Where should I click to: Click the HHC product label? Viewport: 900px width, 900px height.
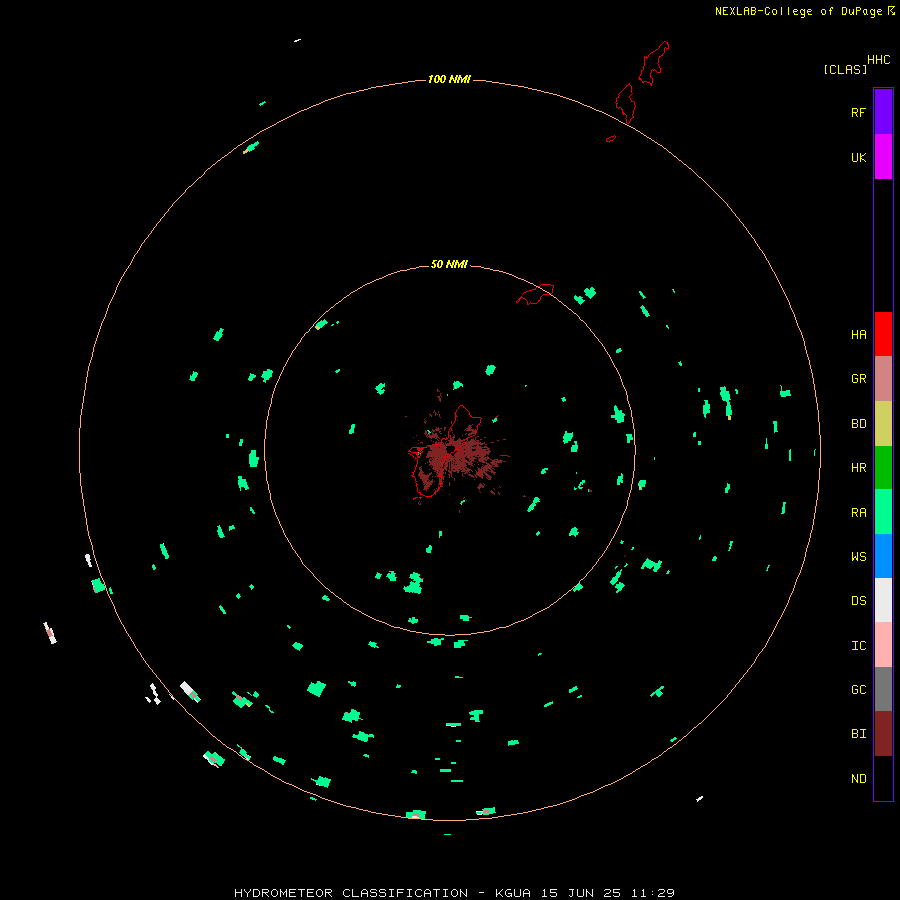(878, 60)
